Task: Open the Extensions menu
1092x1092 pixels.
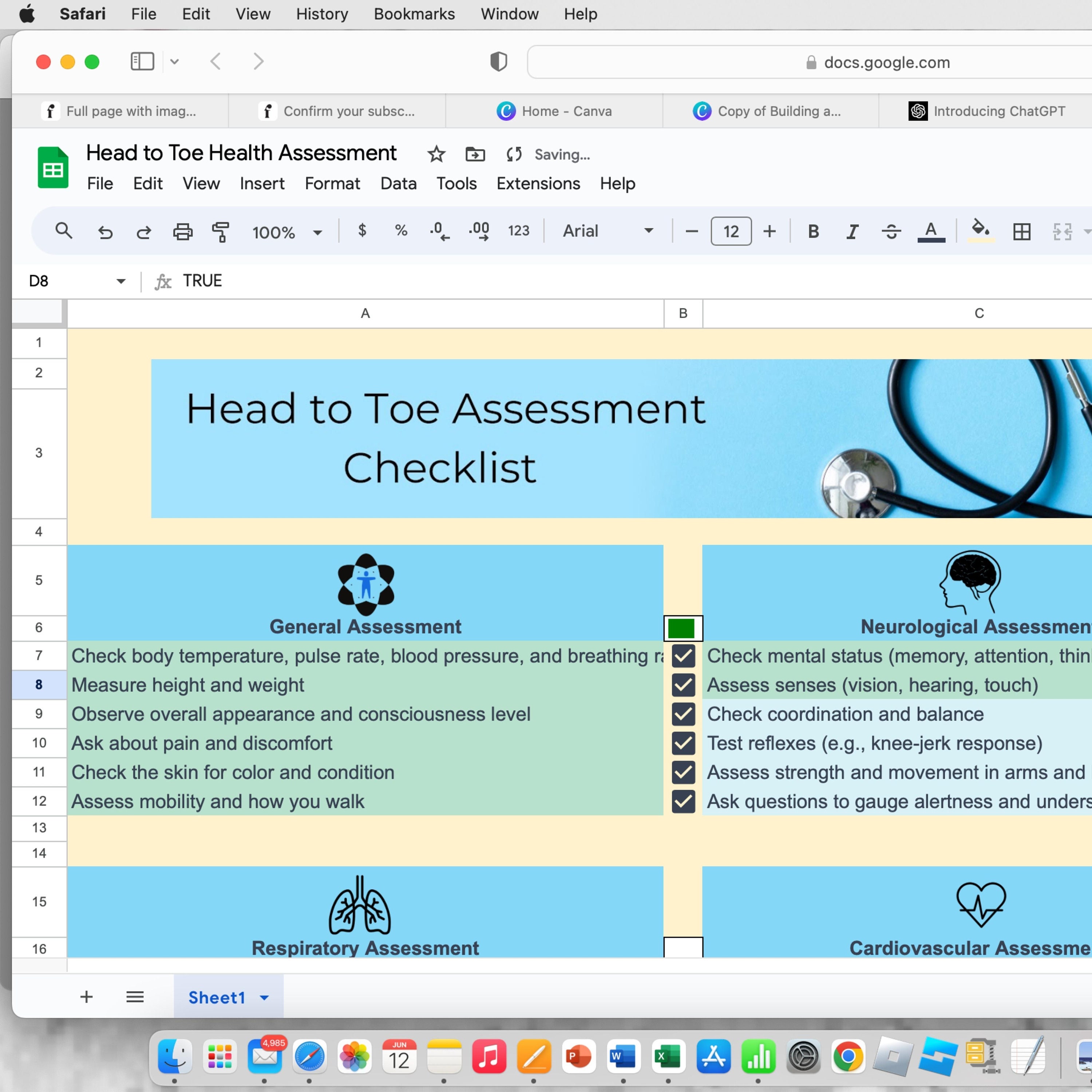Action: pos(538,184)
